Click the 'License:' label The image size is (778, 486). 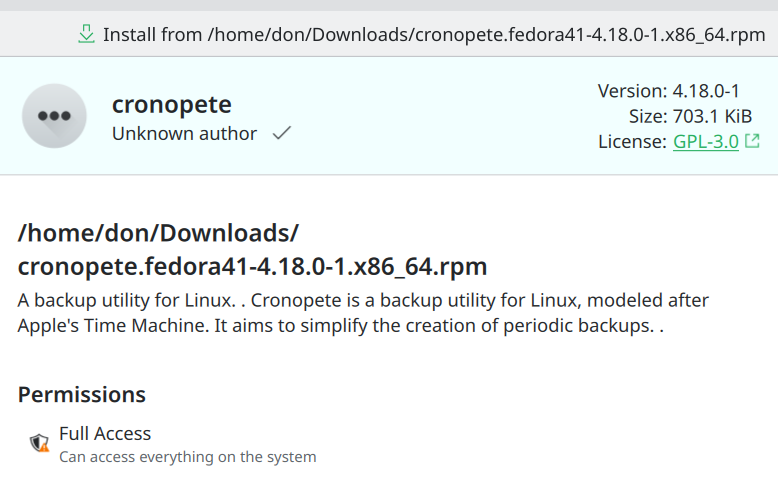(632, 141)
